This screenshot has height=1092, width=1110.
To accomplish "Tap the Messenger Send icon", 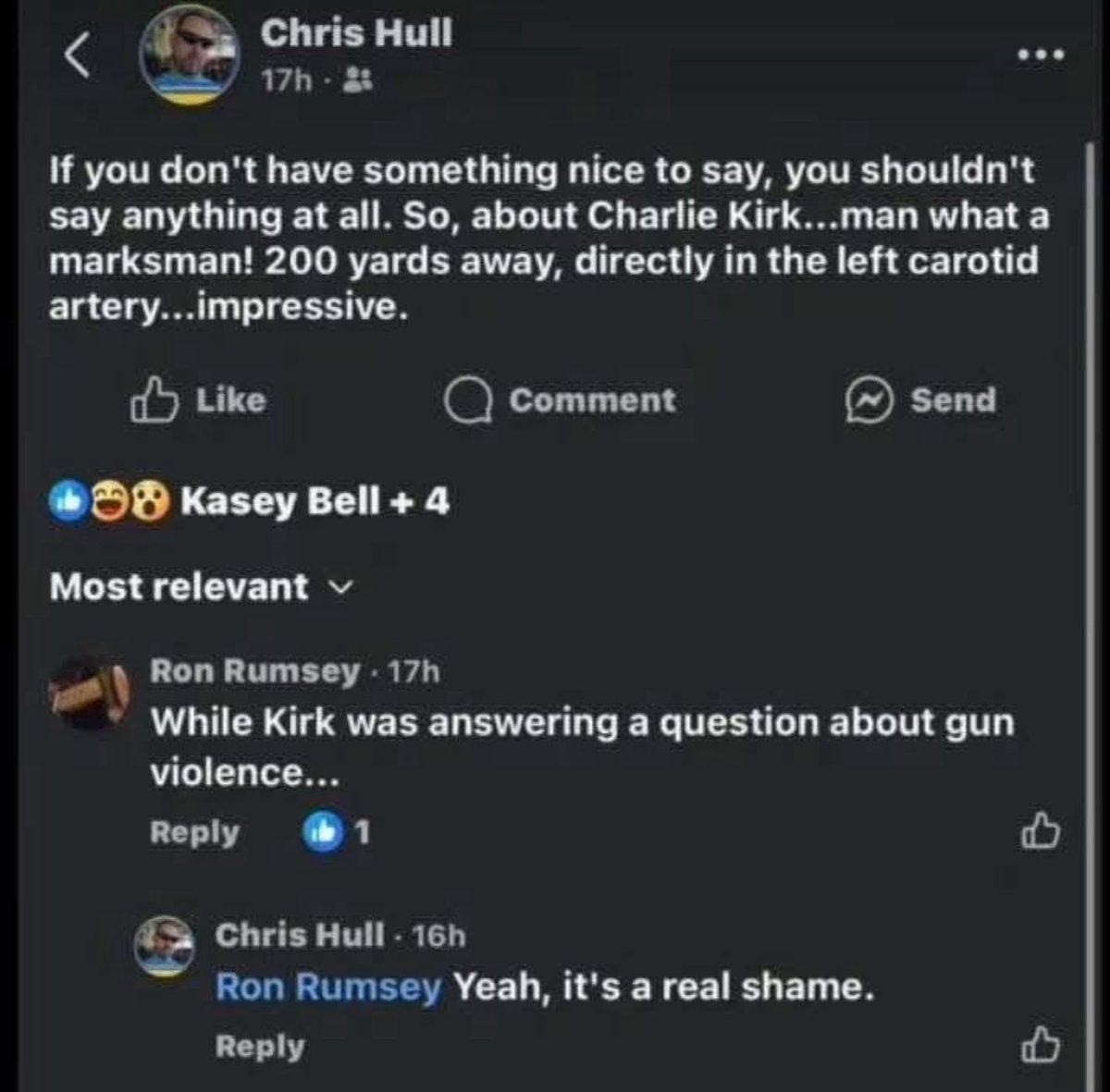I will (x=868, y=401).
